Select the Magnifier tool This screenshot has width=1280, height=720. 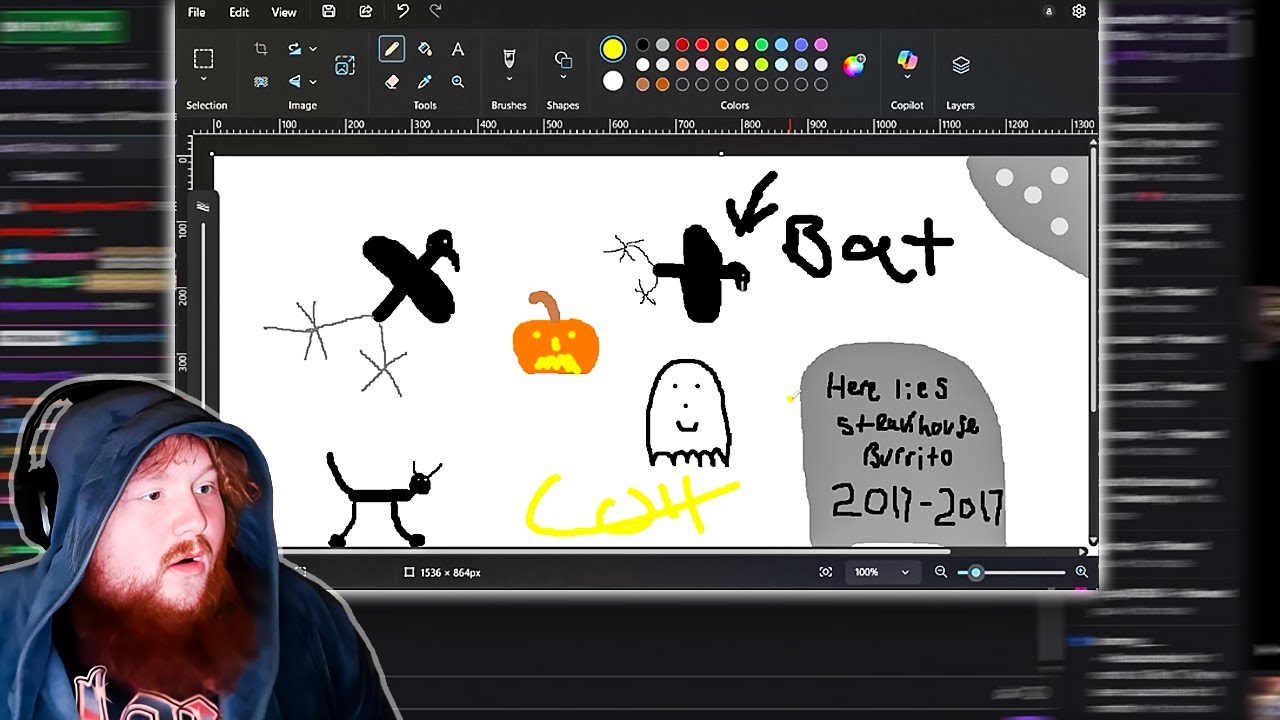tap(457, 82)
